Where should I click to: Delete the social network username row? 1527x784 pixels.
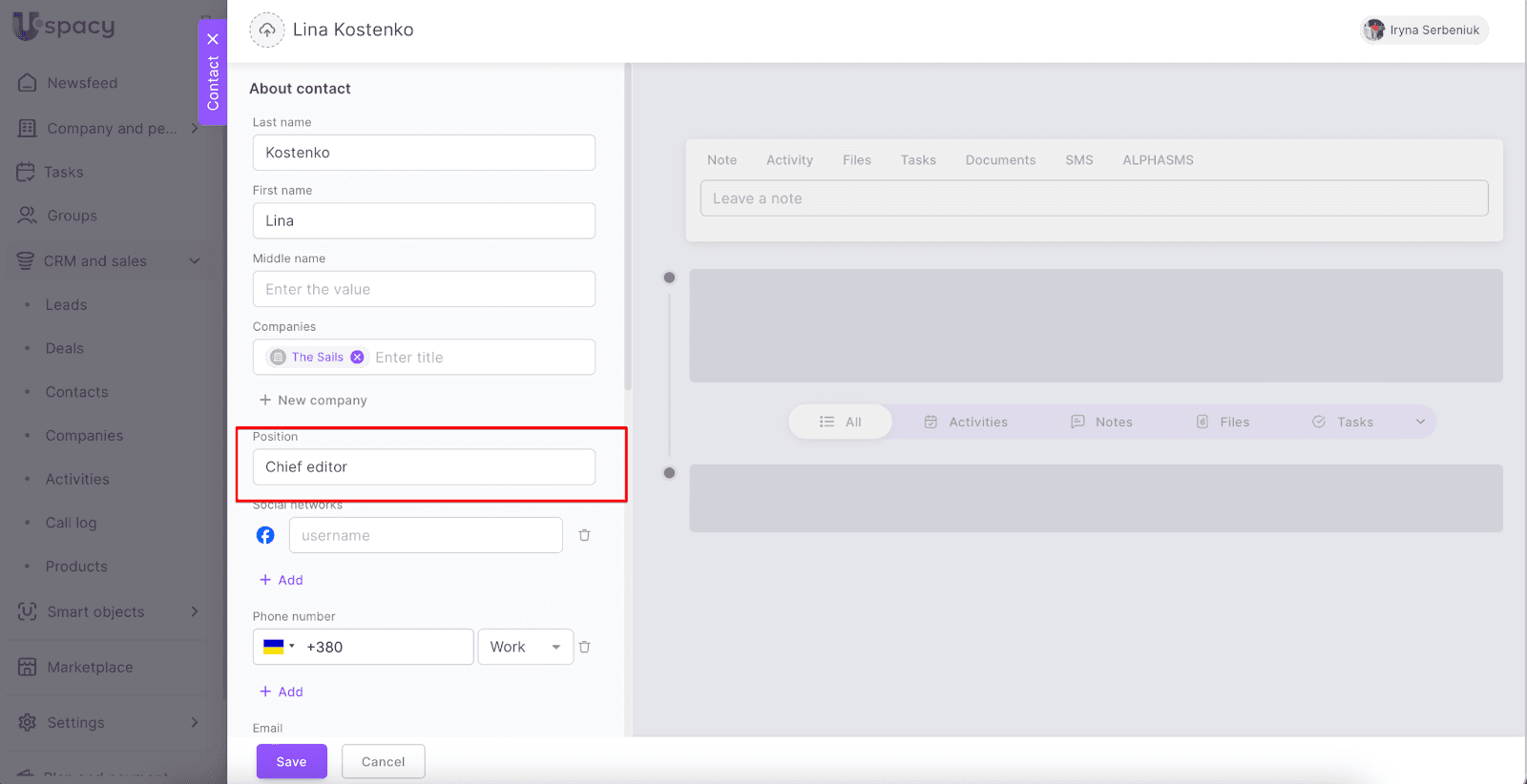pos(584,535)
